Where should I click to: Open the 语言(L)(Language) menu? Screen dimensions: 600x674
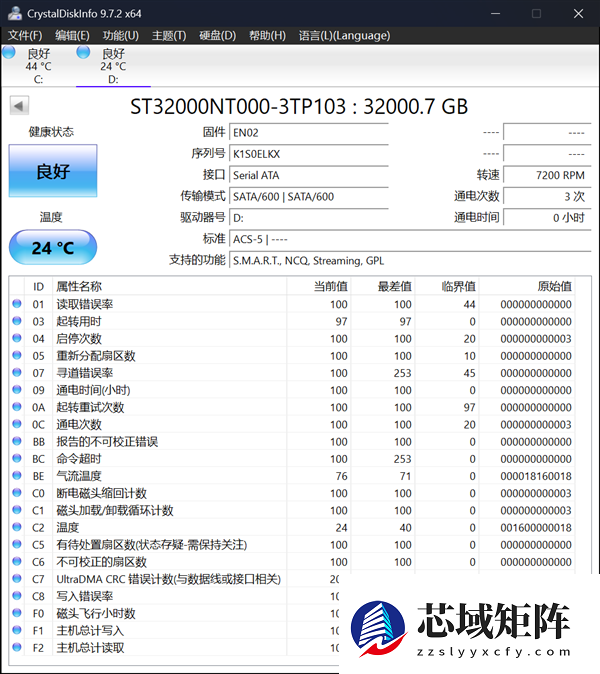(x=344, y=35)
